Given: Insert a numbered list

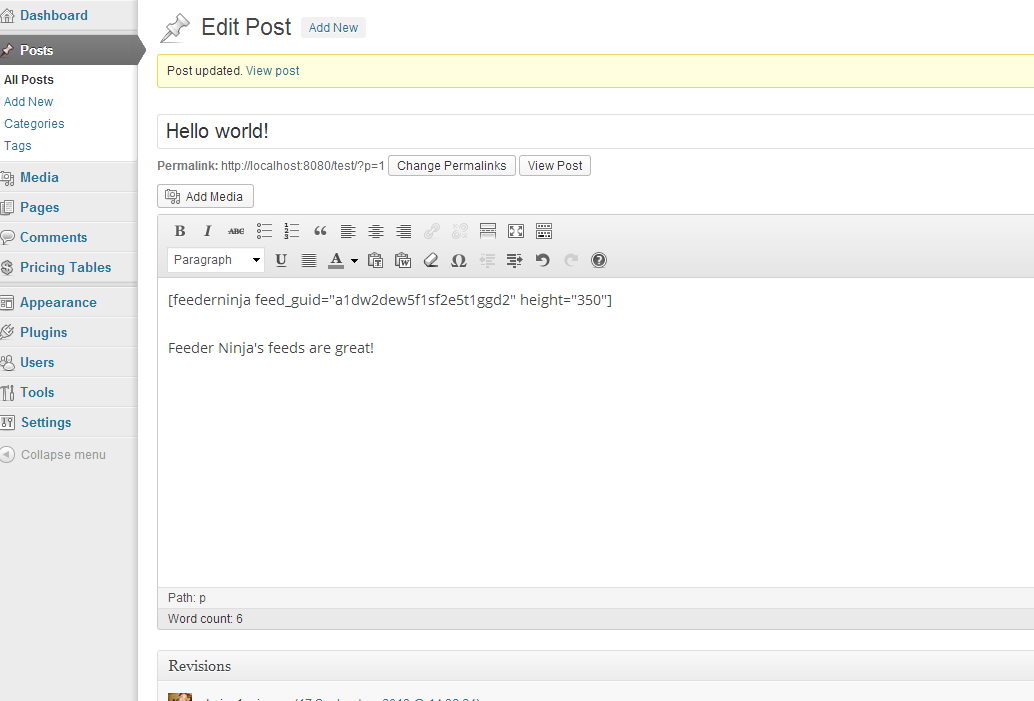Looking at the screenshot, I should click(291, 231).
